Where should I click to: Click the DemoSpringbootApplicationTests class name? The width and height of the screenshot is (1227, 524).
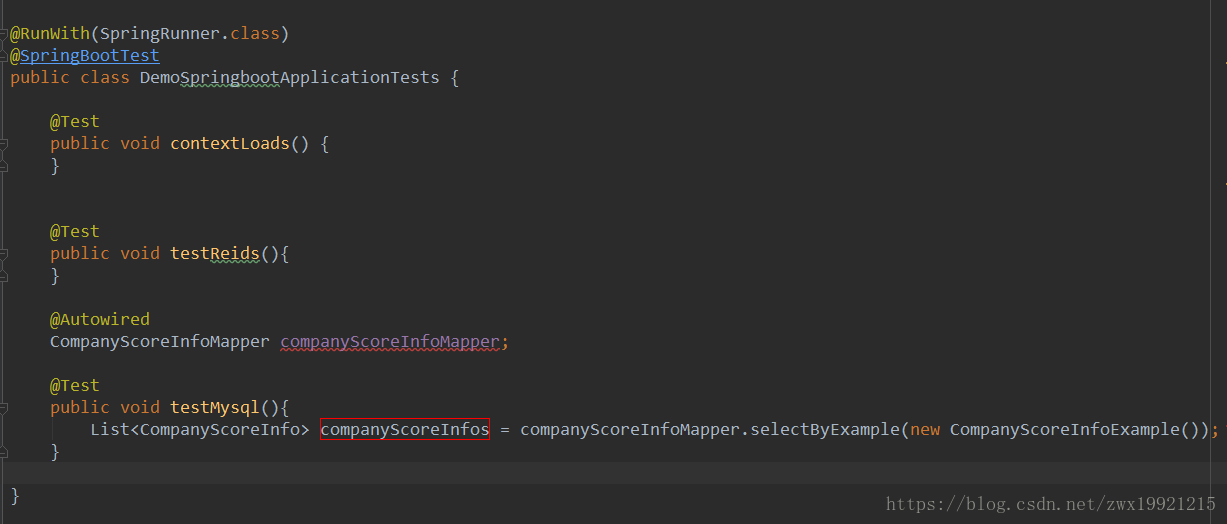click(x=289, y=77)
